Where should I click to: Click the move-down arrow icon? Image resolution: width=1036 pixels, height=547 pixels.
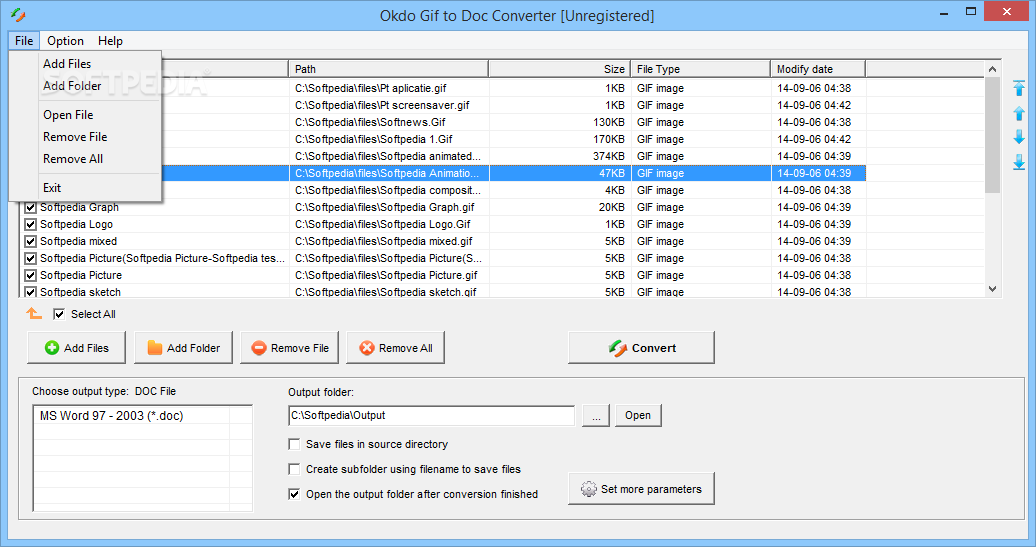tap(1019, 137)
